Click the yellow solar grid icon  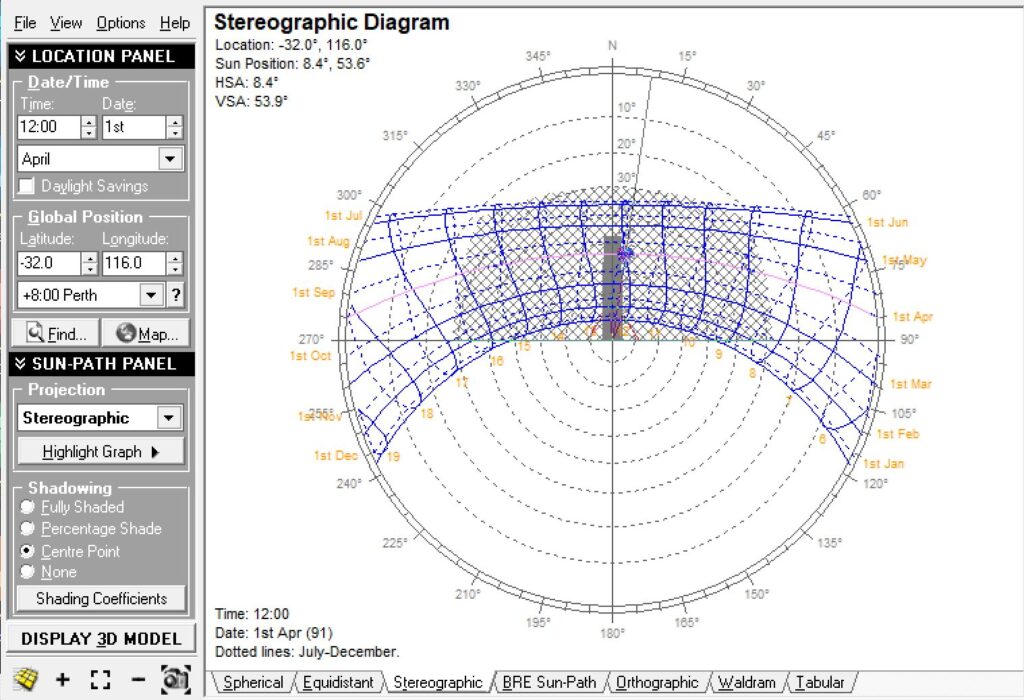click(x=26, y=680)
